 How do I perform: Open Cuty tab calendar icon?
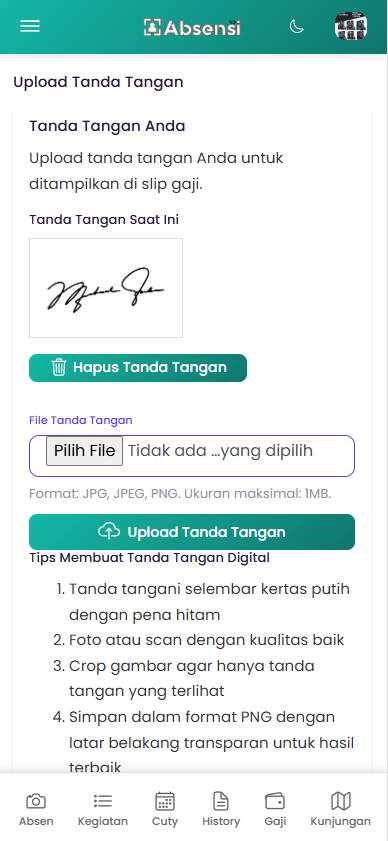[165, 801]
